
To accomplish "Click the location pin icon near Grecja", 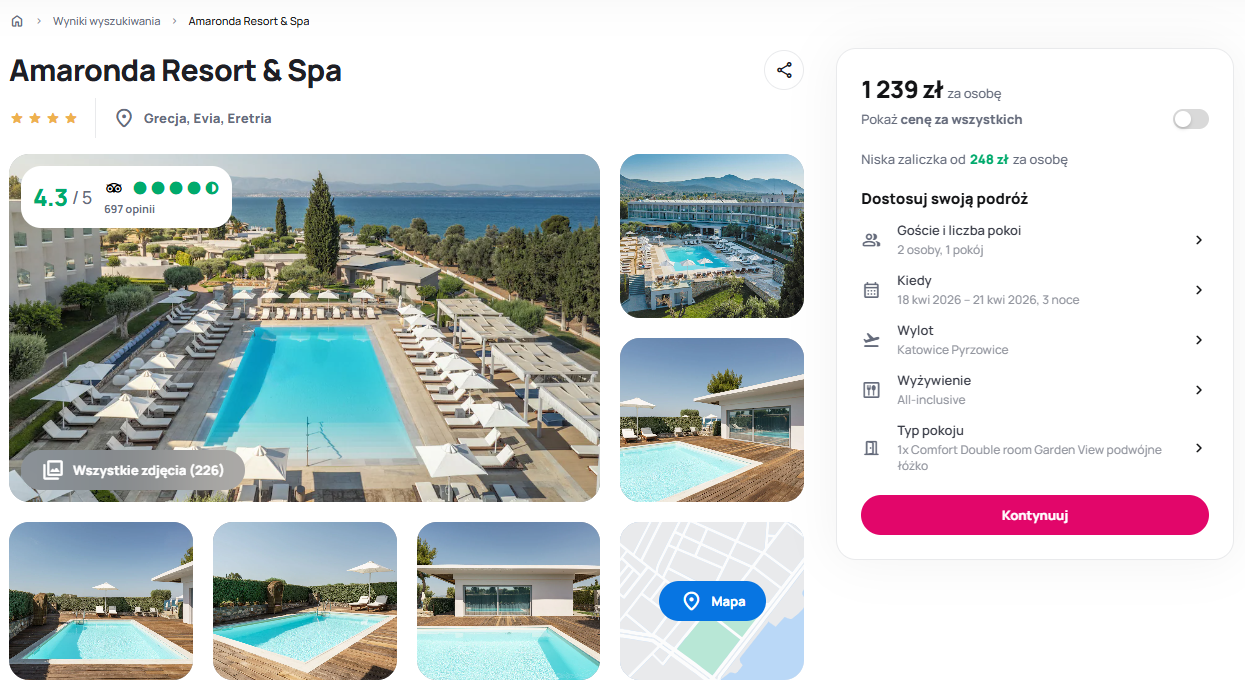I will pyautogui.click(x=124, y=118).
